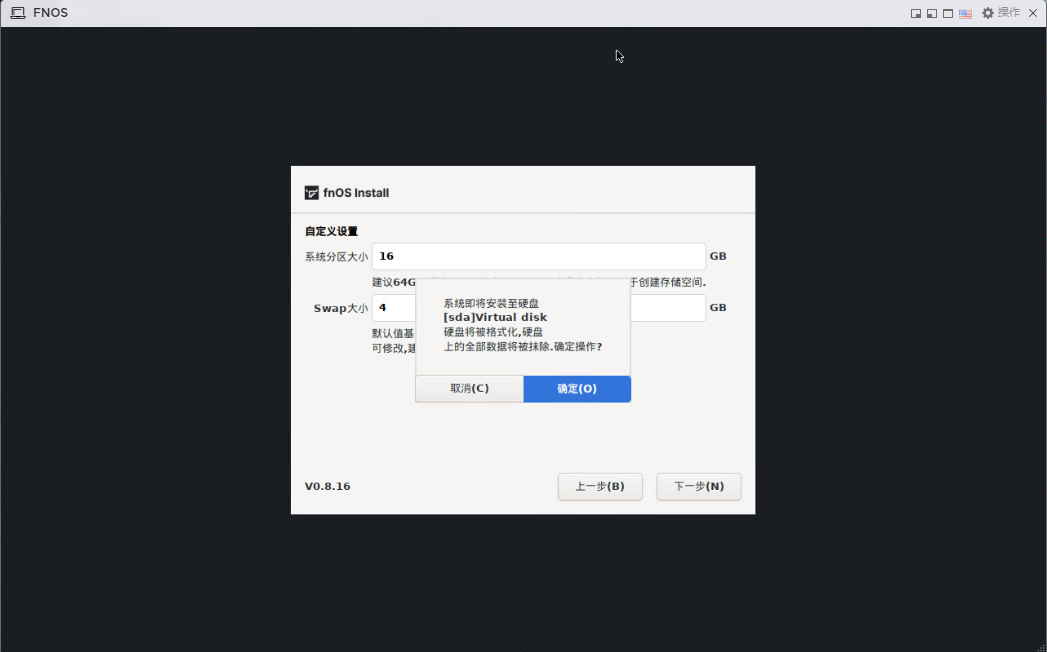1047x652 pixels.
Task: Open the 操作 actions menu
Action: 1009,13
